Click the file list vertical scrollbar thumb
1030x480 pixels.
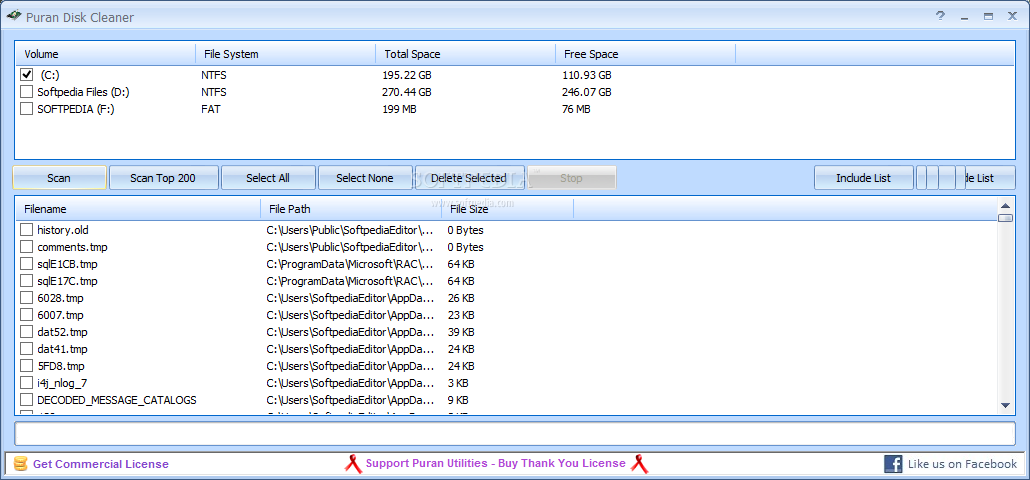[x=1005, y=218]
